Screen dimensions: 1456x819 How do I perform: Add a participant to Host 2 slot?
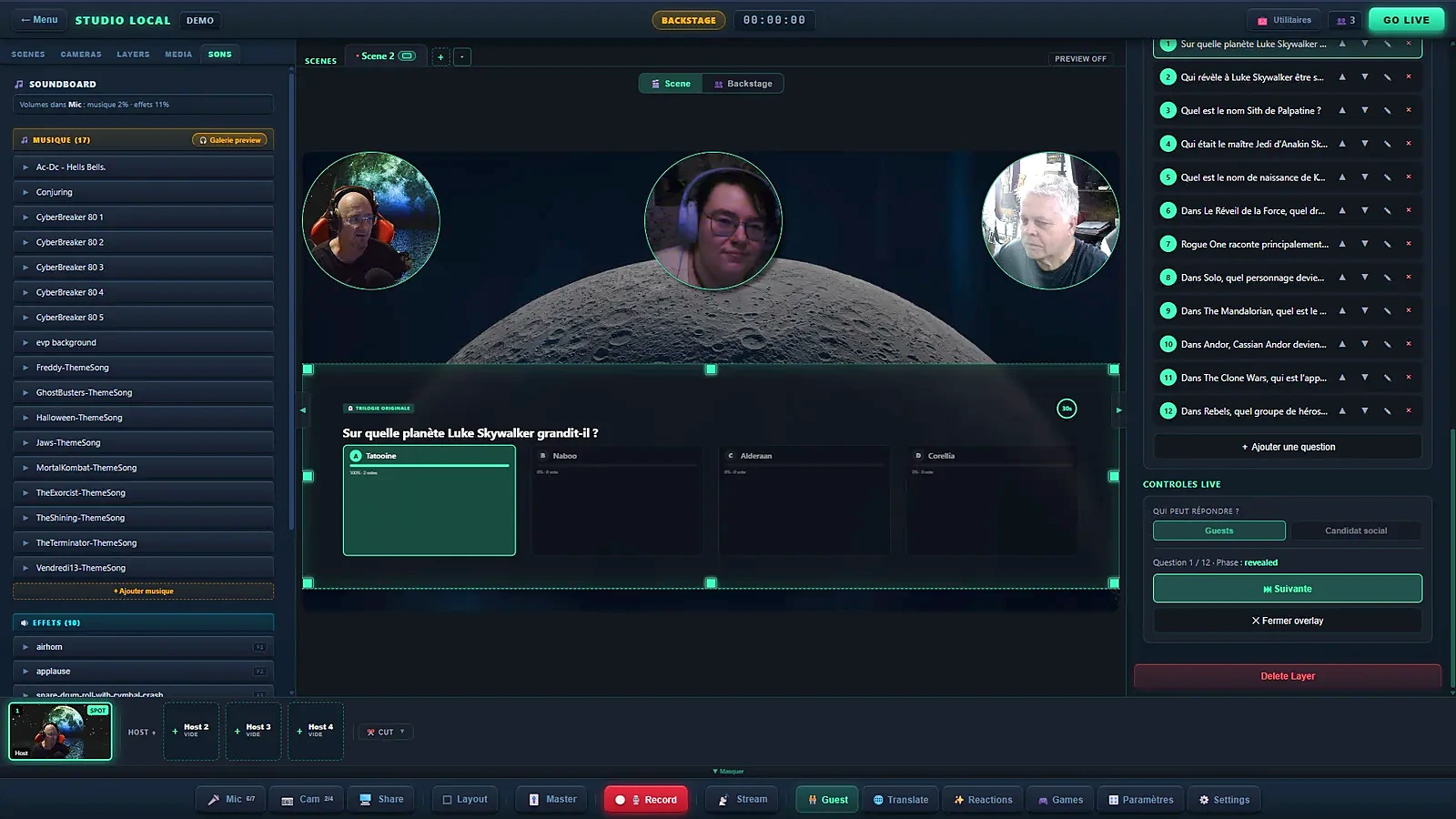tap(191, 731)
